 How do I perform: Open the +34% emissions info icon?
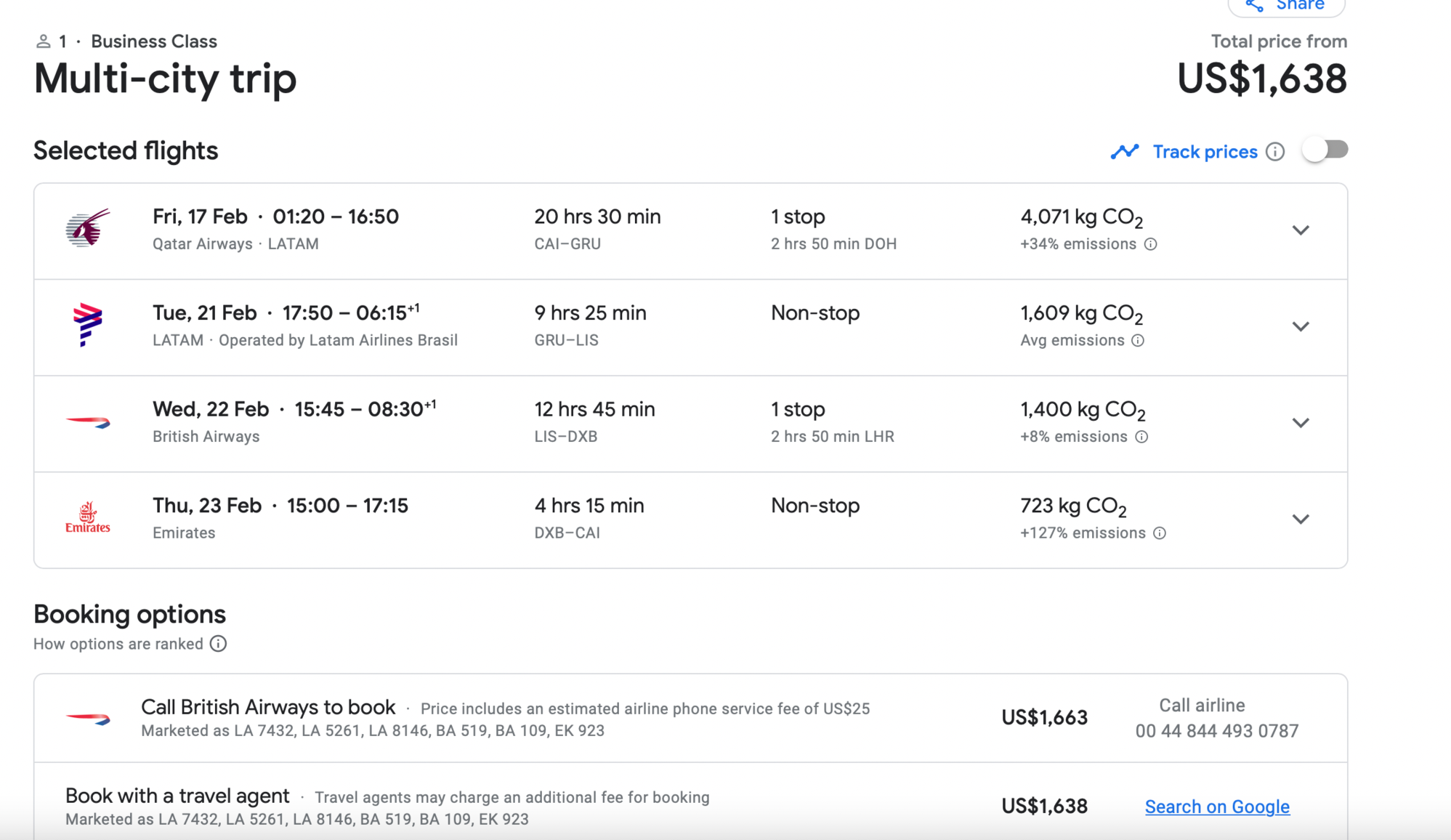point(1150,244)
